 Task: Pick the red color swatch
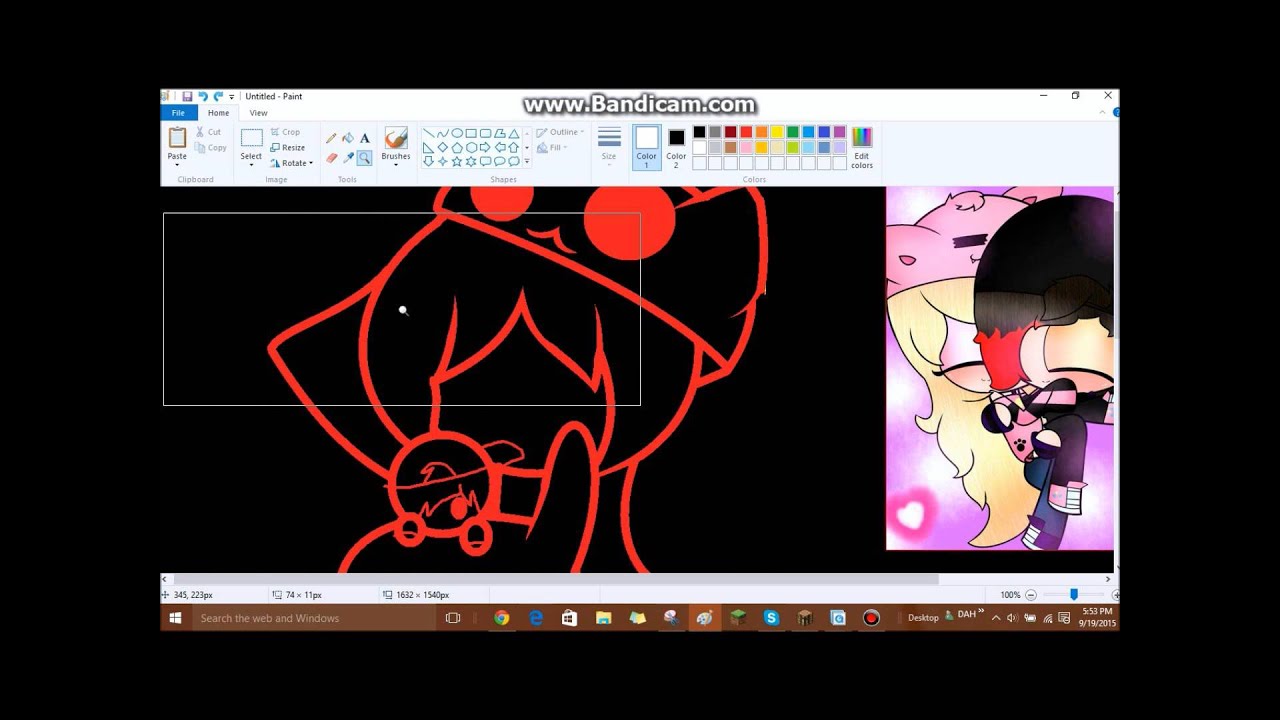pos(746,132)
